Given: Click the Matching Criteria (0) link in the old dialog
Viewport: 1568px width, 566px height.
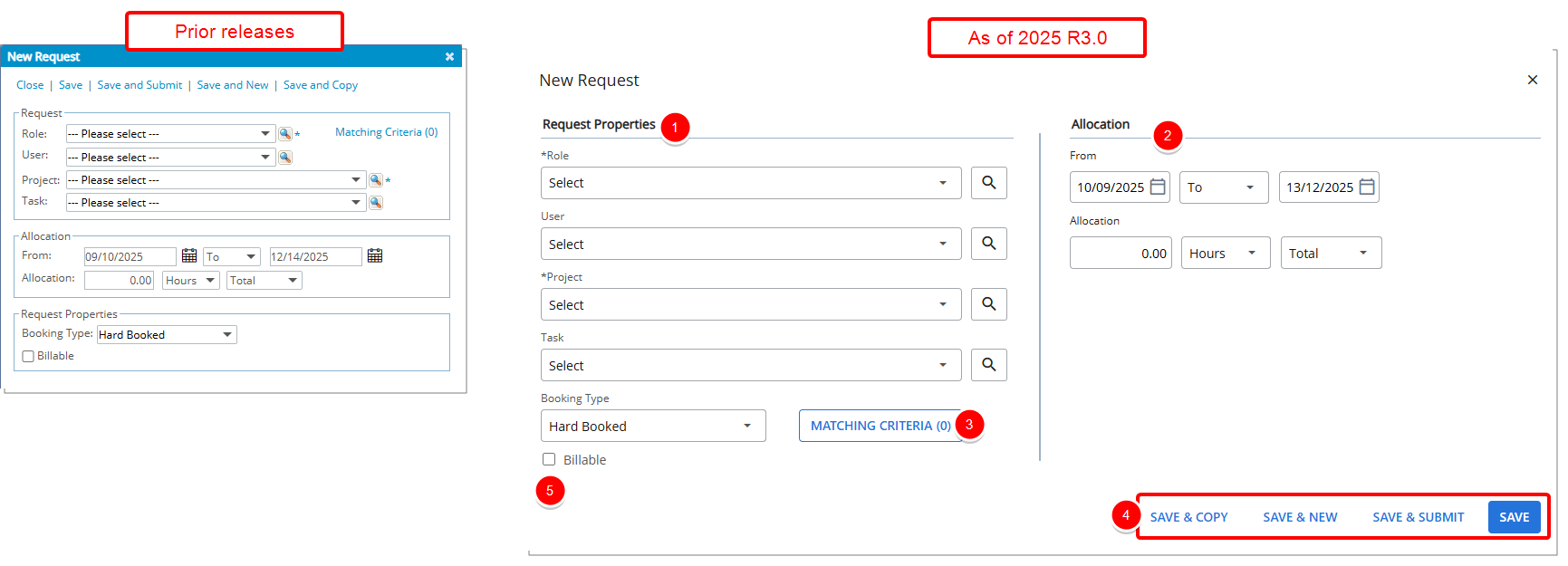Looking at the screenshot, I should pos(386,132).
